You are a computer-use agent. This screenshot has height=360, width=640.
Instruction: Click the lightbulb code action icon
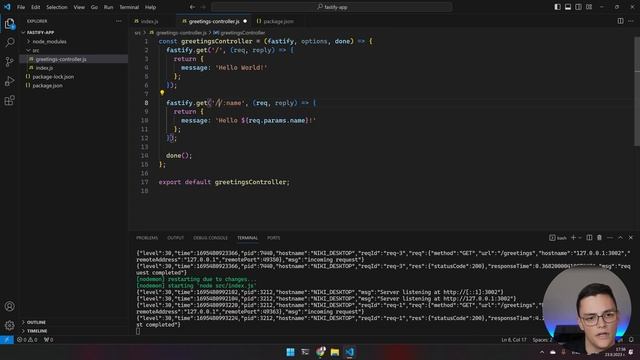[x=162, y=93]
